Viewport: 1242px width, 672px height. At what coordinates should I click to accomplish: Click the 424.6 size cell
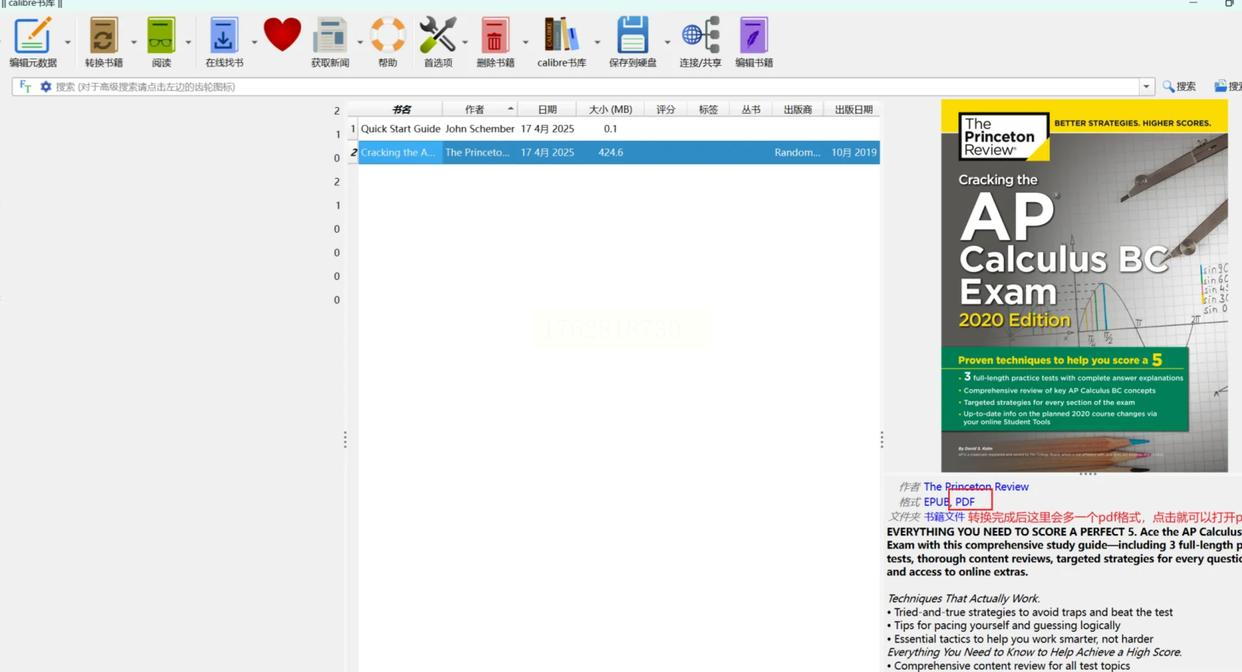[x=610, y=153]
